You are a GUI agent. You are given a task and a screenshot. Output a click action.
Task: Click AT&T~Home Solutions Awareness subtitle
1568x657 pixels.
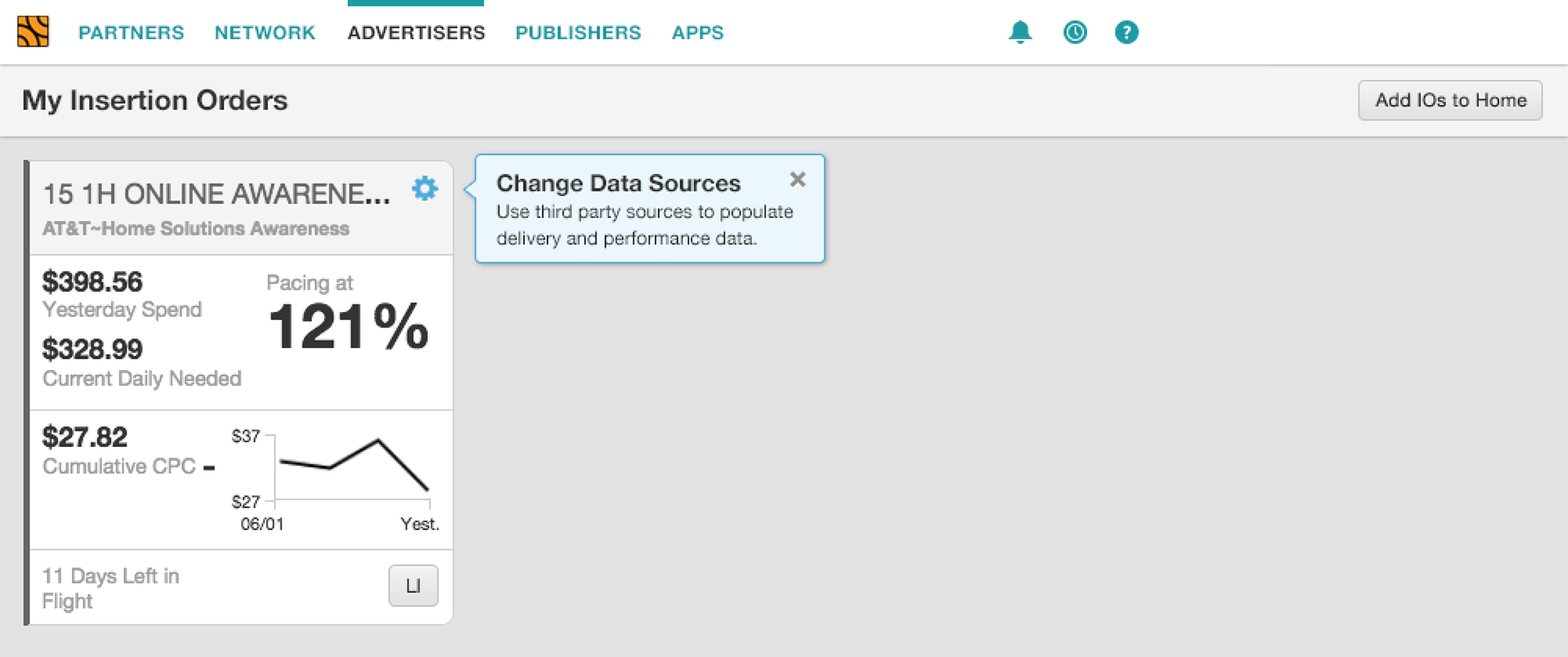[196, 229]
